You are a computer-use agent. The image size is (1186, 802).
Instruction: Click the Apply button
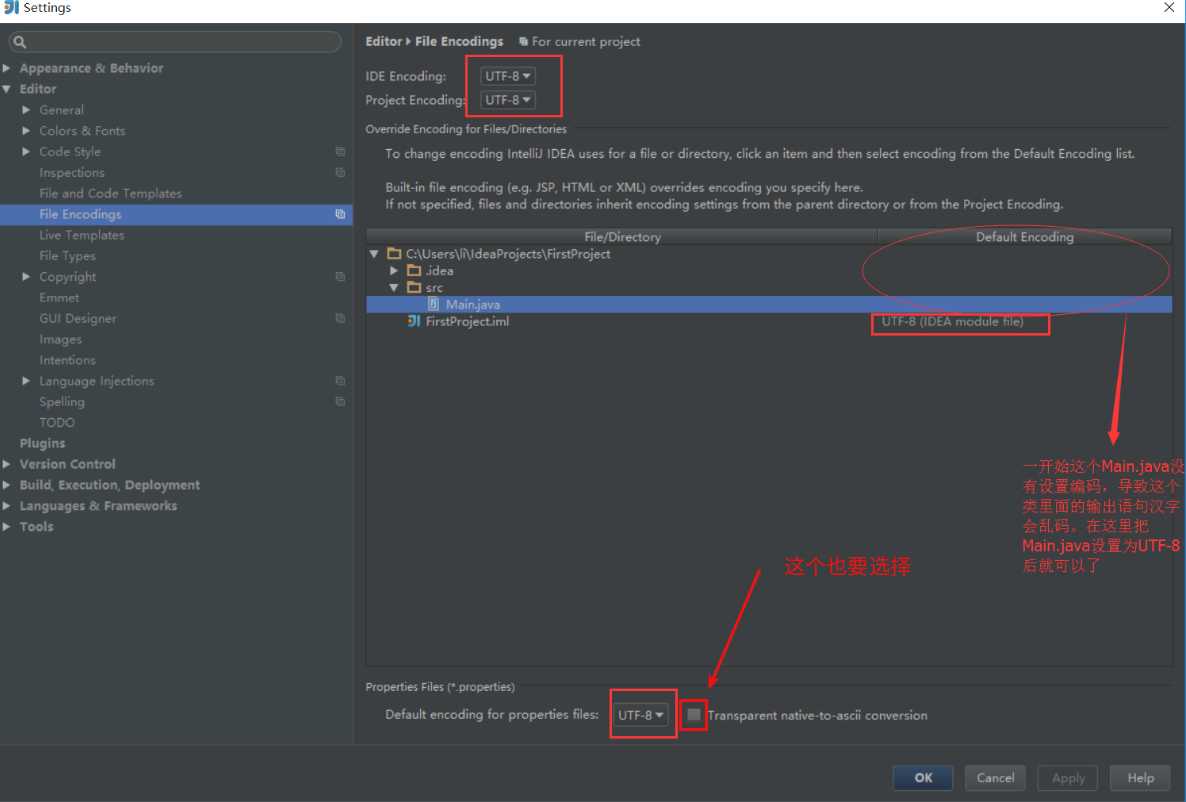point(1067,777)
